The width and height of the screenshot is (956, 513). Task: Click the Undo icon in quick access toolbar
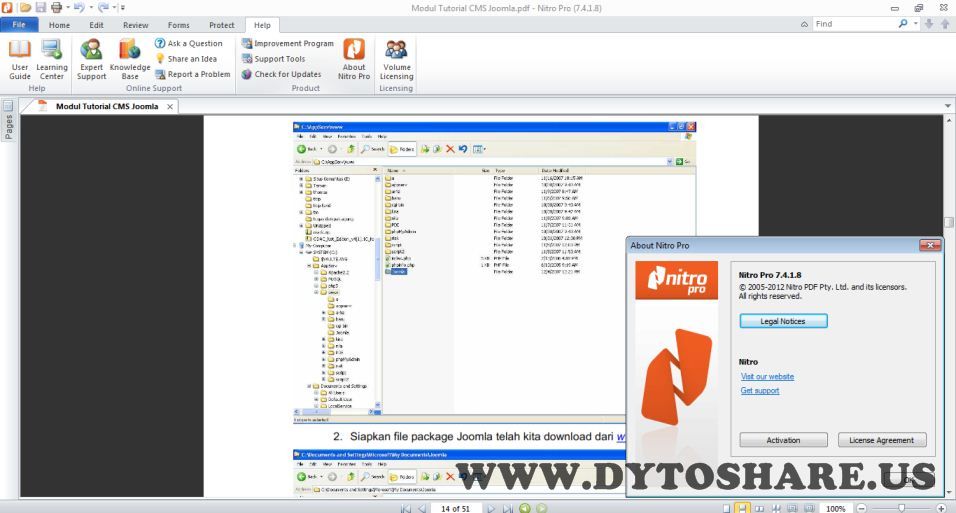pyautogui.click(x=79, y=7)
